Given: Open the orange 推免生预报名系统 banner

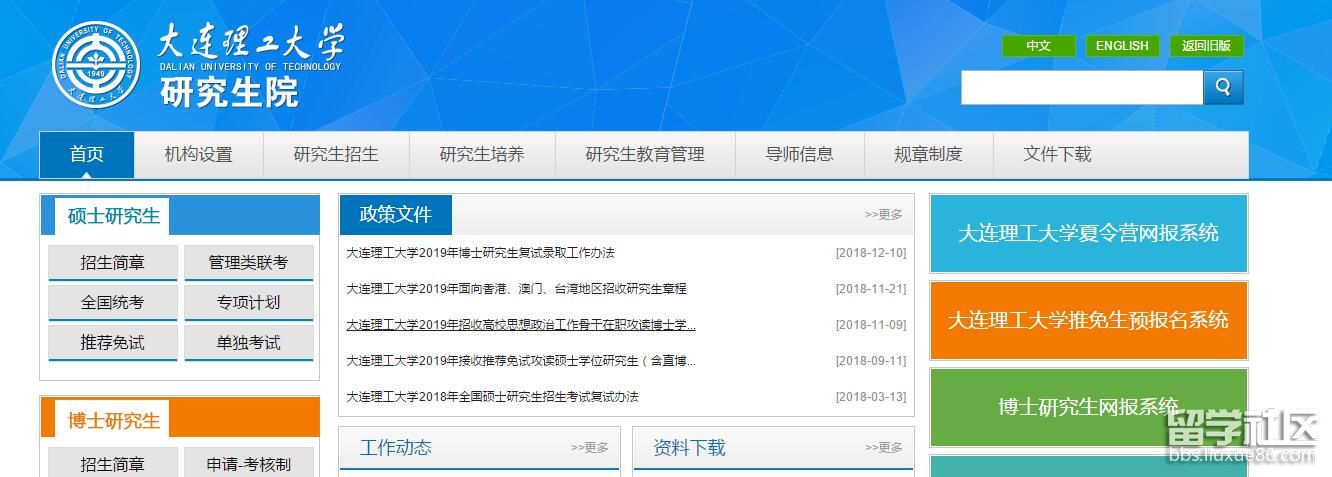Looking at the screenshot, I should click(x=1088, y=321).
